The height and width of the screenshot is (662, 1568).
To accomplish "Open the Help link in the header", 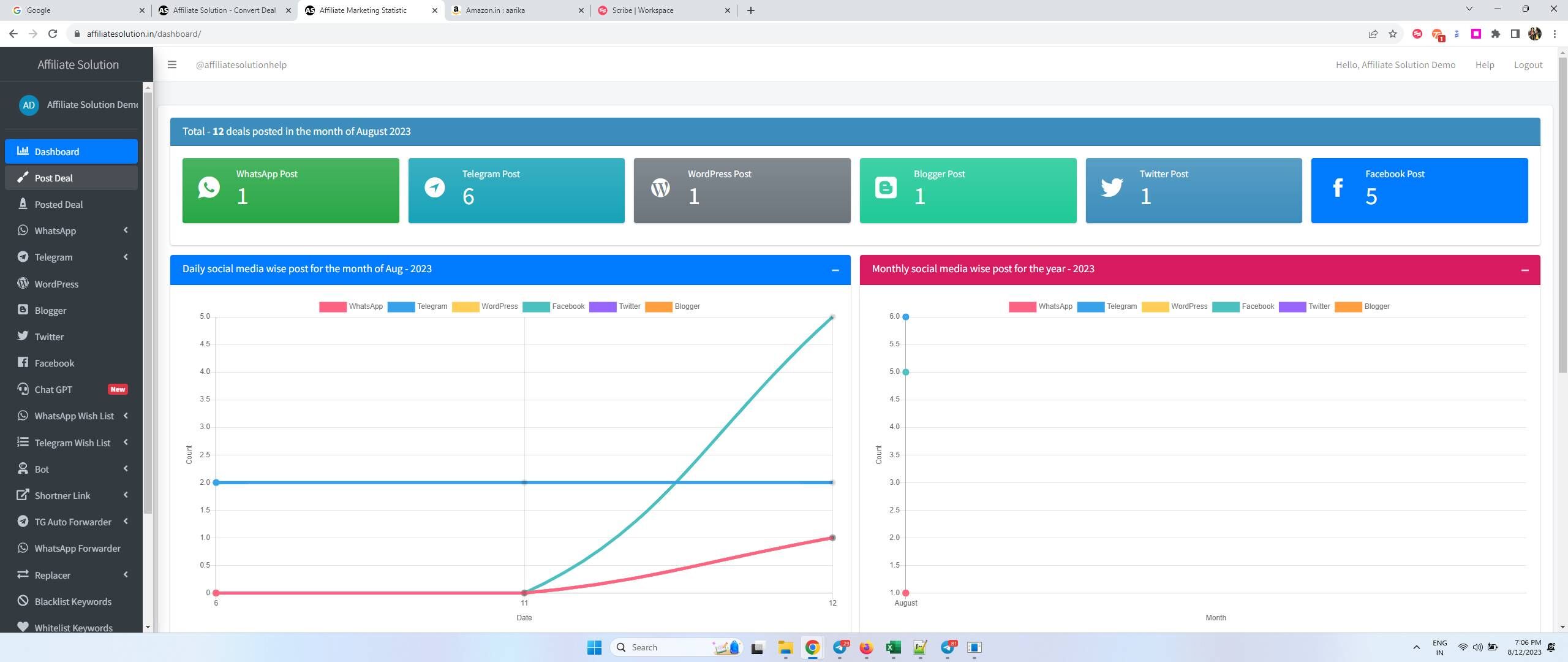I will 1485,65.
